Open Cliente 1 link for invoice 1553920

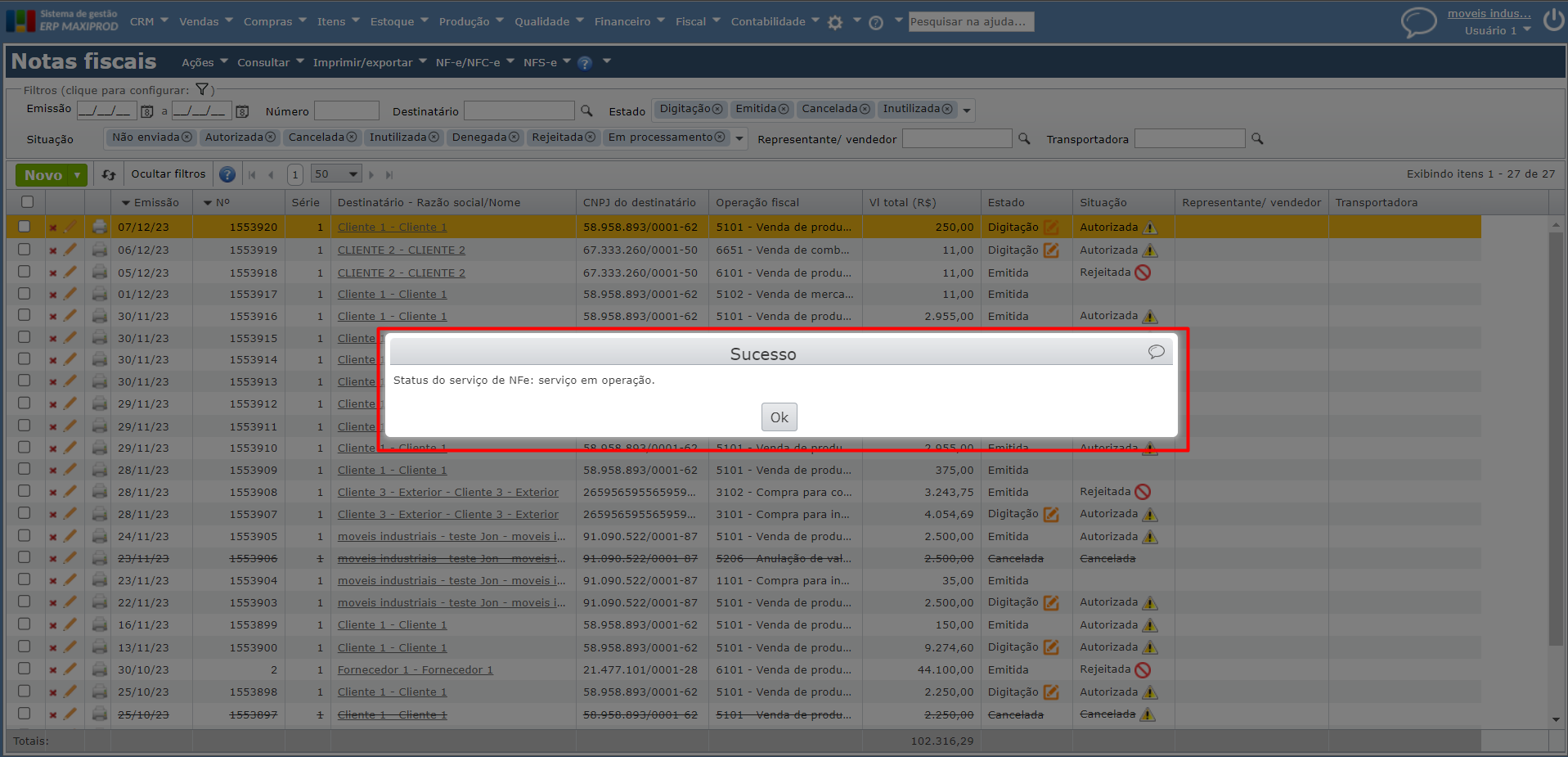(x=393, y=228)
